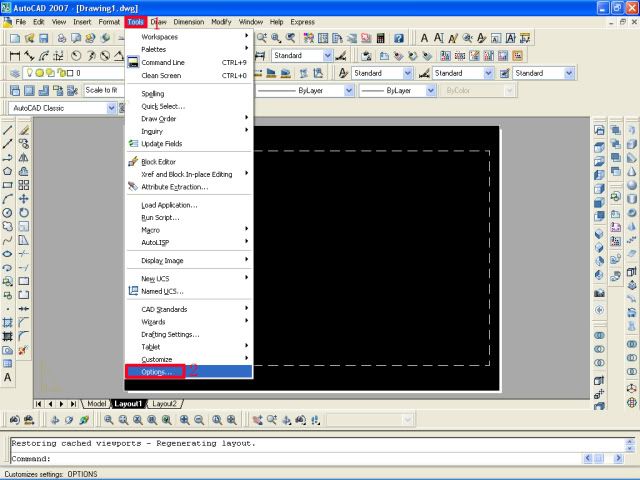This screenshot has width=640, height=480.
Task: Click Quick Select... in Tools menu
Action: (163, 106)
